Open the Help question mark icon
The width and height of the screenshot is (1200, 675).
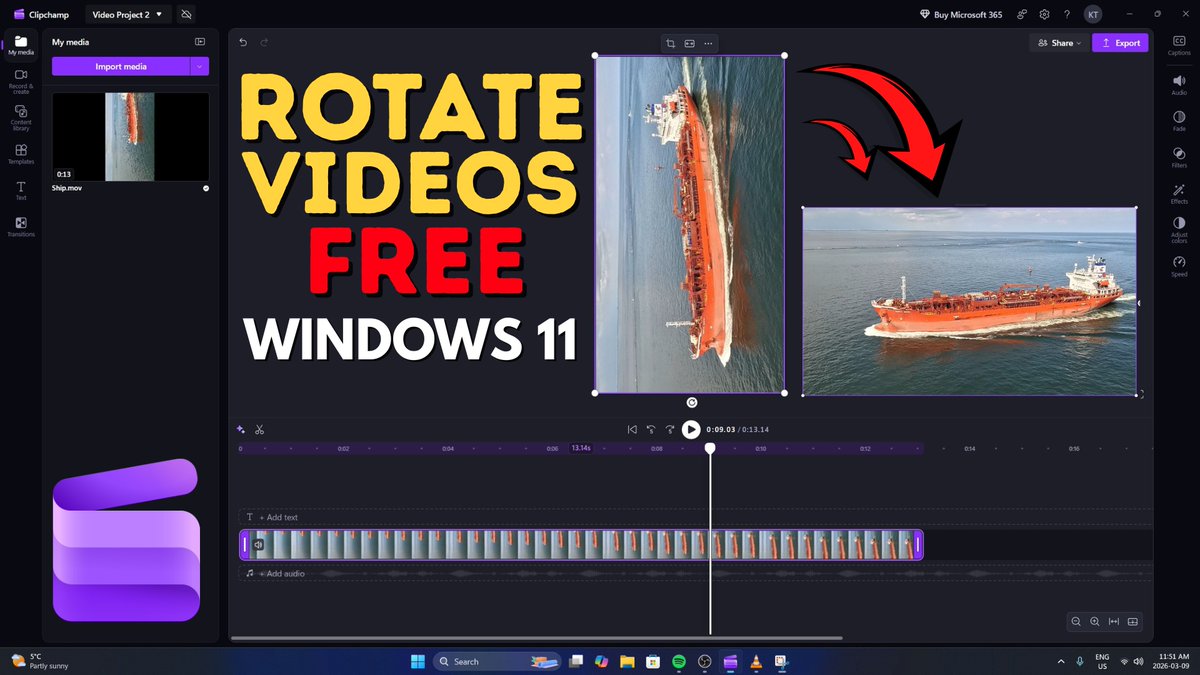[x=1067, y=14]
